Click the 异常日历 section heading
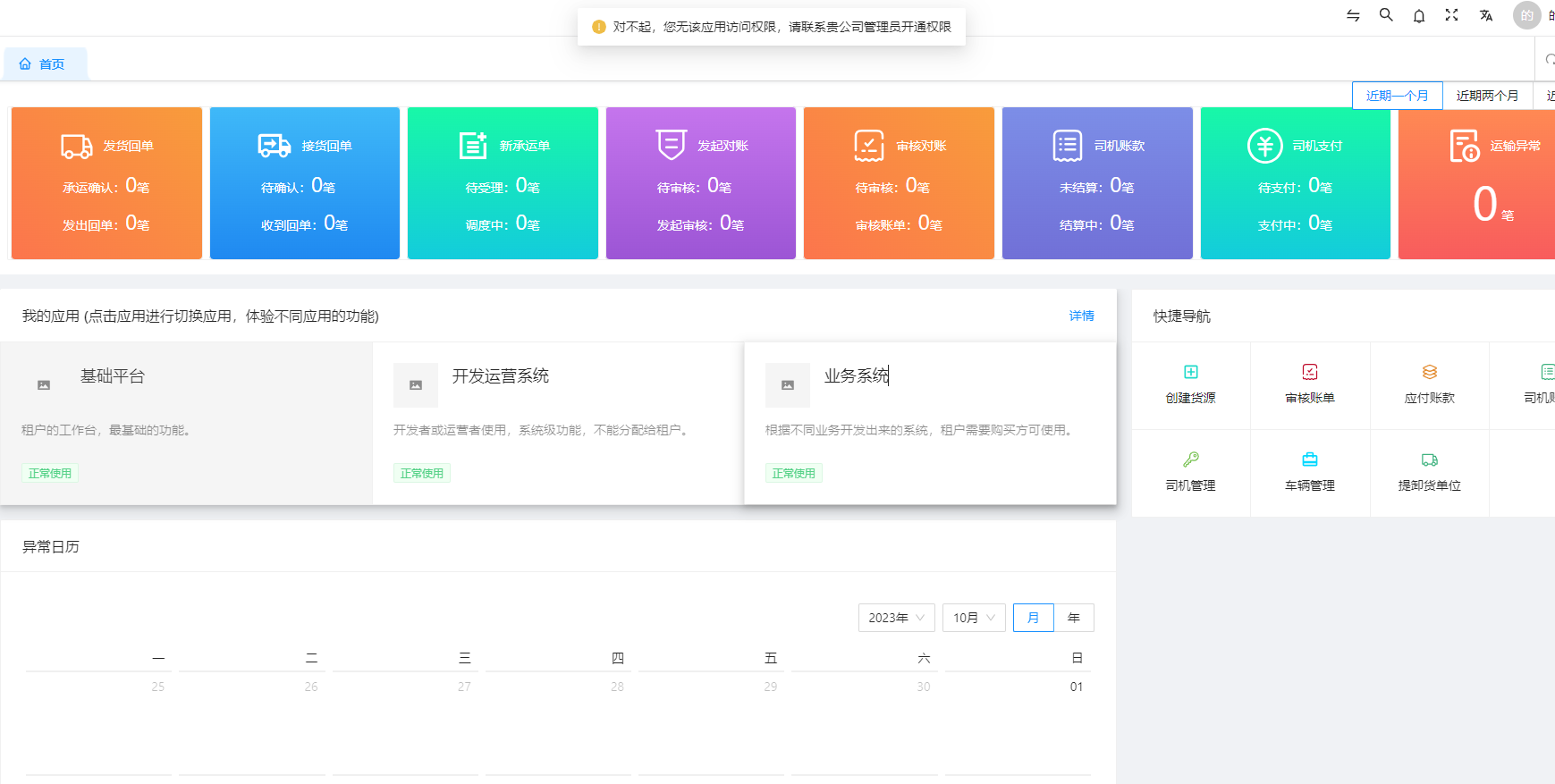1555x784 pixels. click(51, 546)
